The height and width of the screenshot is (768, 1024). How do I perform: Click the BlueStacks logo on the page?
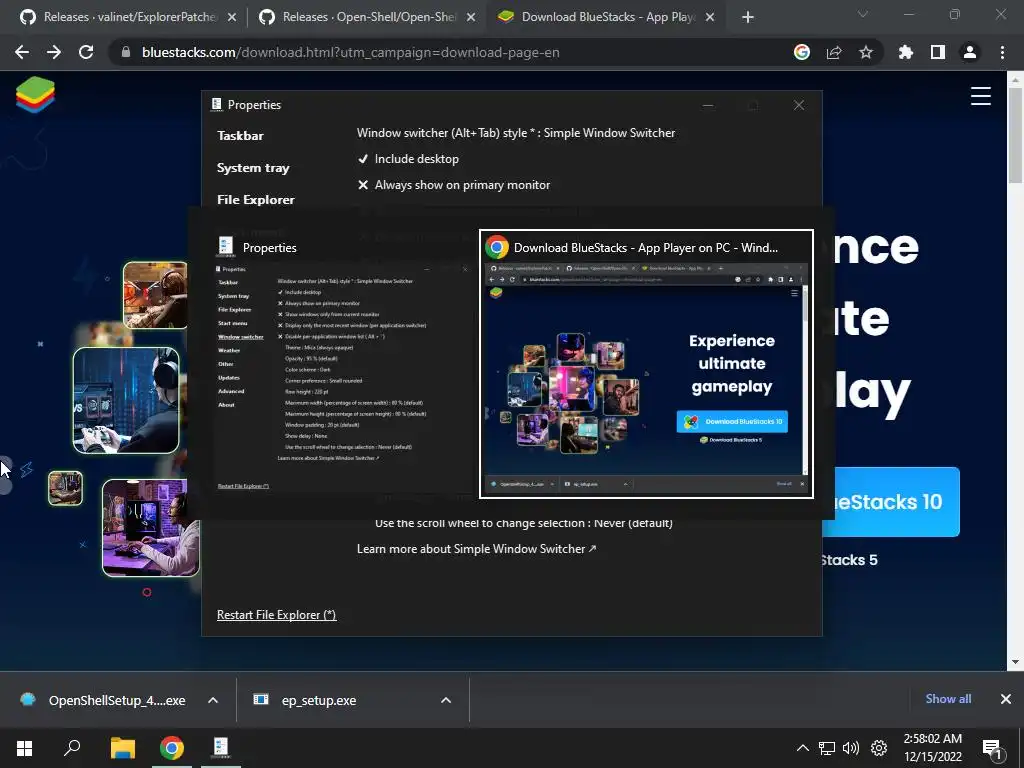tap(35, 95)
